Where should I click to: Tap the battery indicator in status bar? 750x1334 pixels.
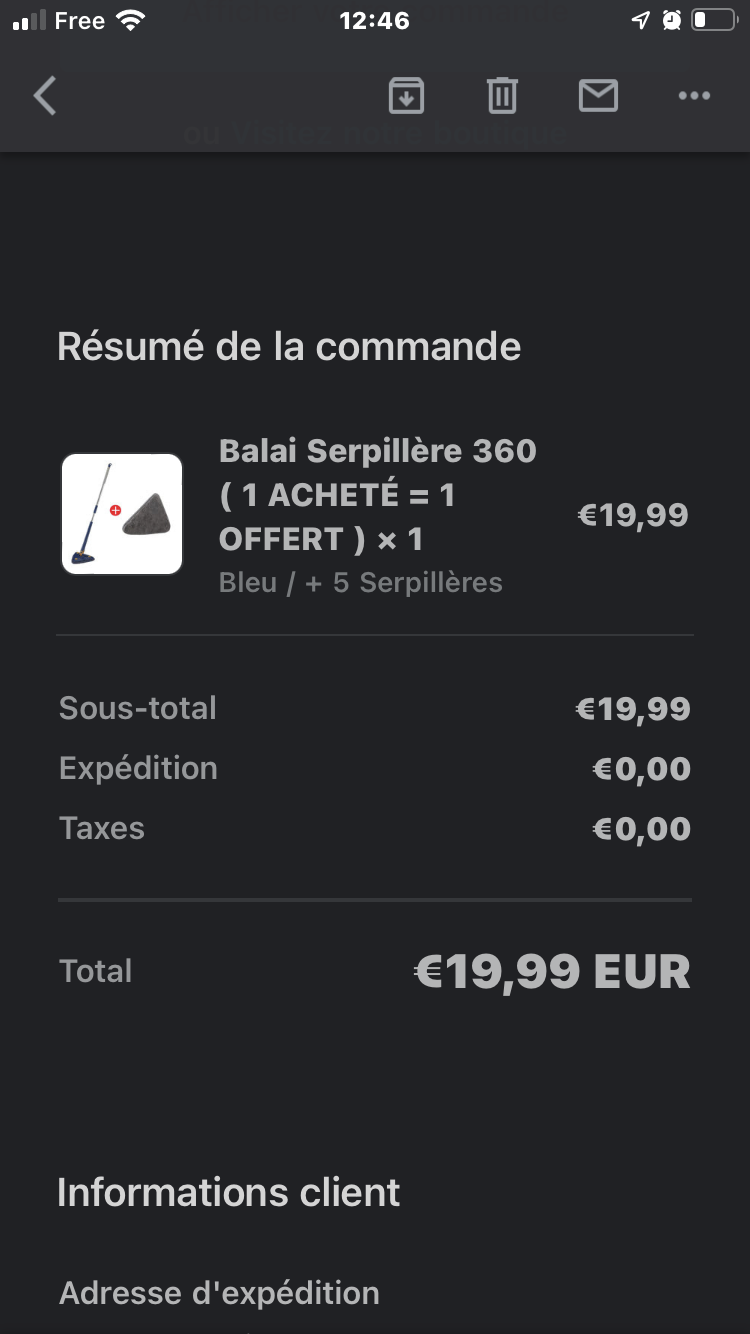coord(714,20)
